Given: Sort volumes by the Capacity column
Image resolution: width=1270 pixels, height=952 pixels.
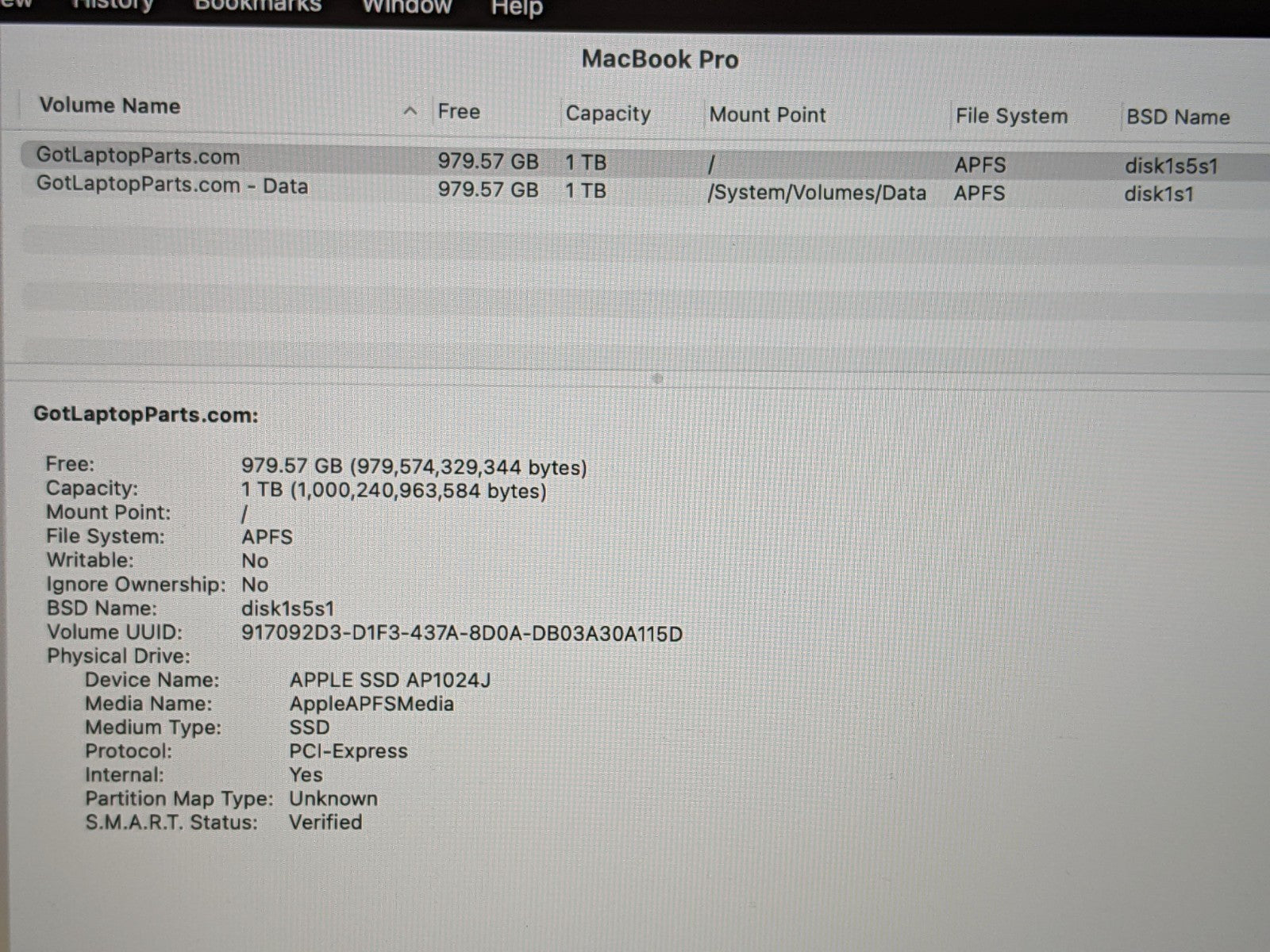Looking at the screenshot, I should [607, 114].
